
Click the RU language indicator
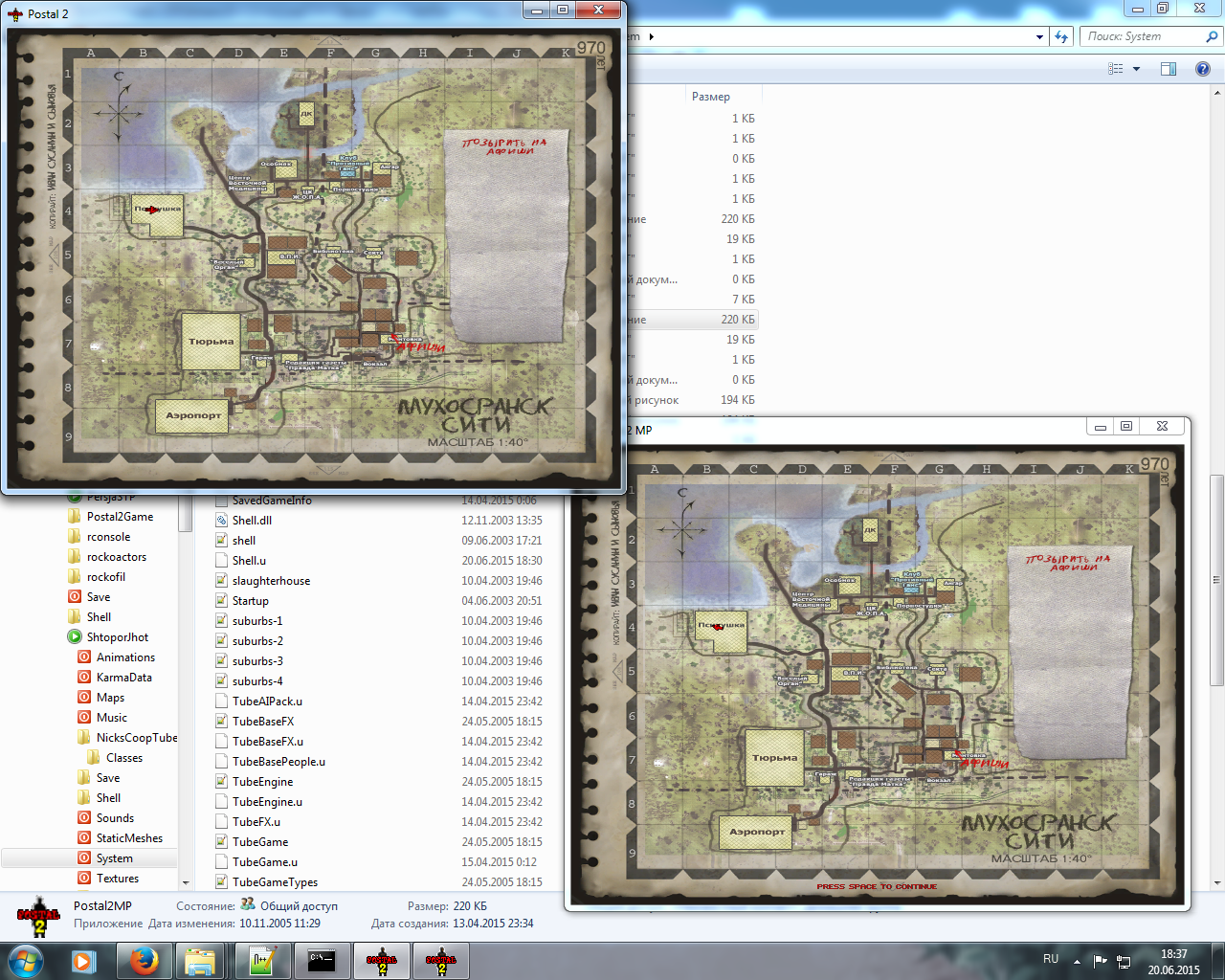[x=1051, y=959]
